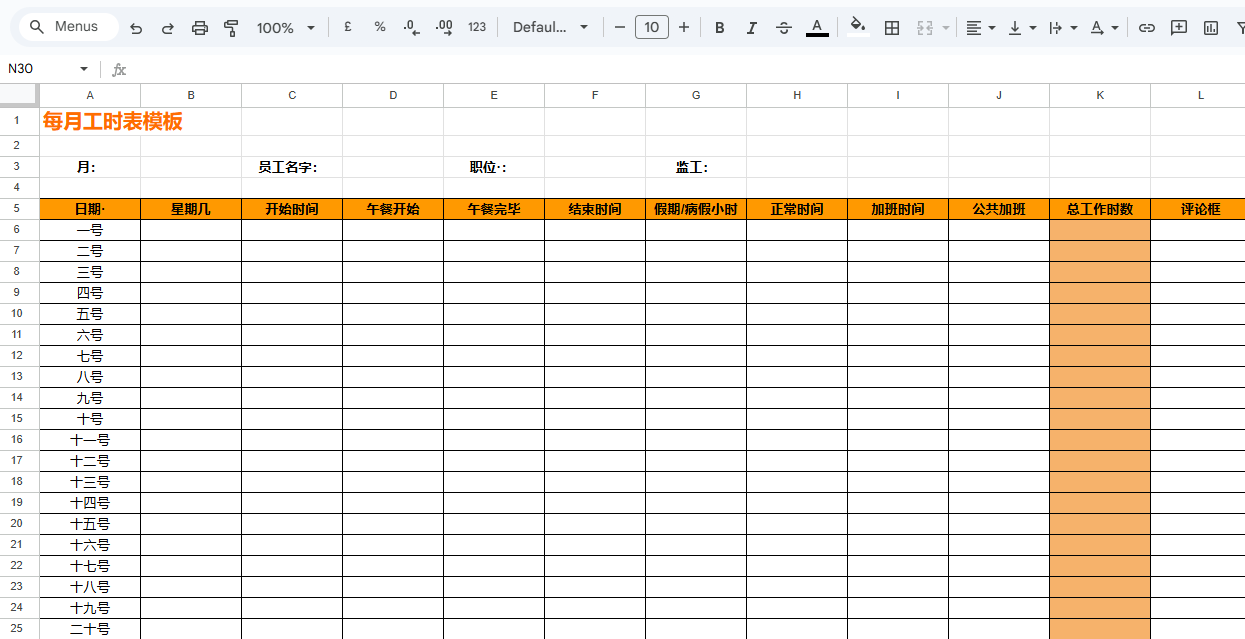Screen dimensions: 1245x639
Task: Open the fill colour picker
Action: click(x=858, y=28)
